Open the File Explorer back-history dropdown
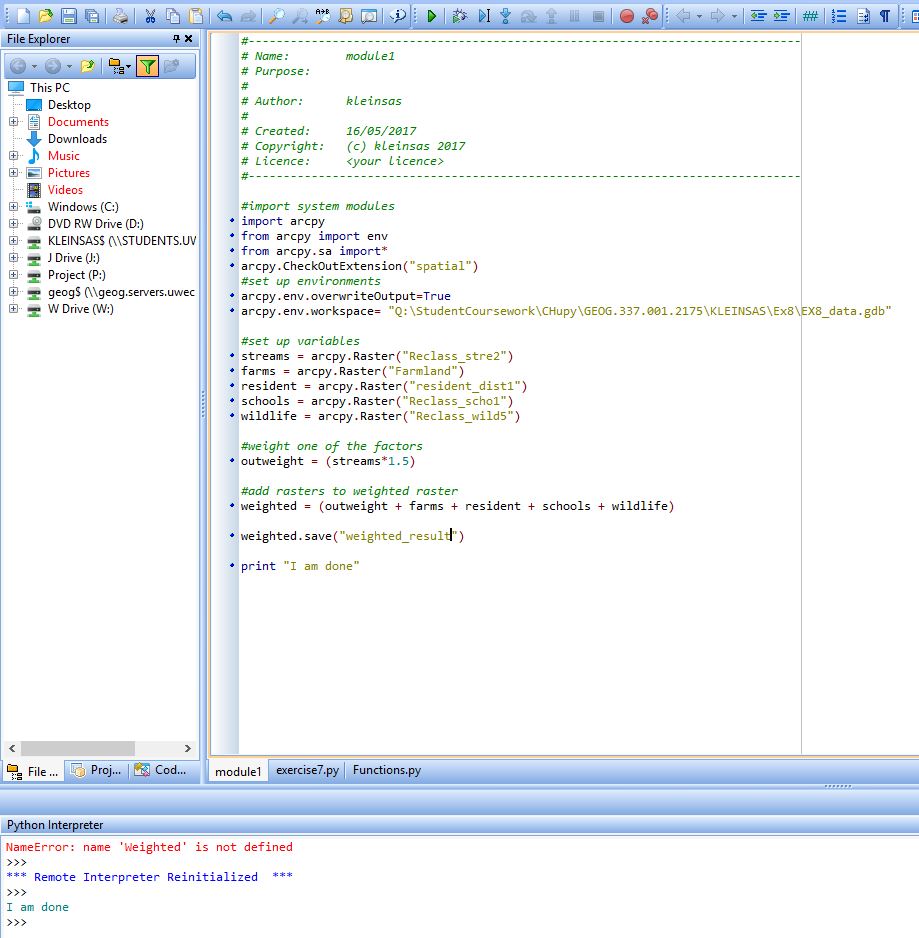The image size is (919, 938). pos(34,66)
